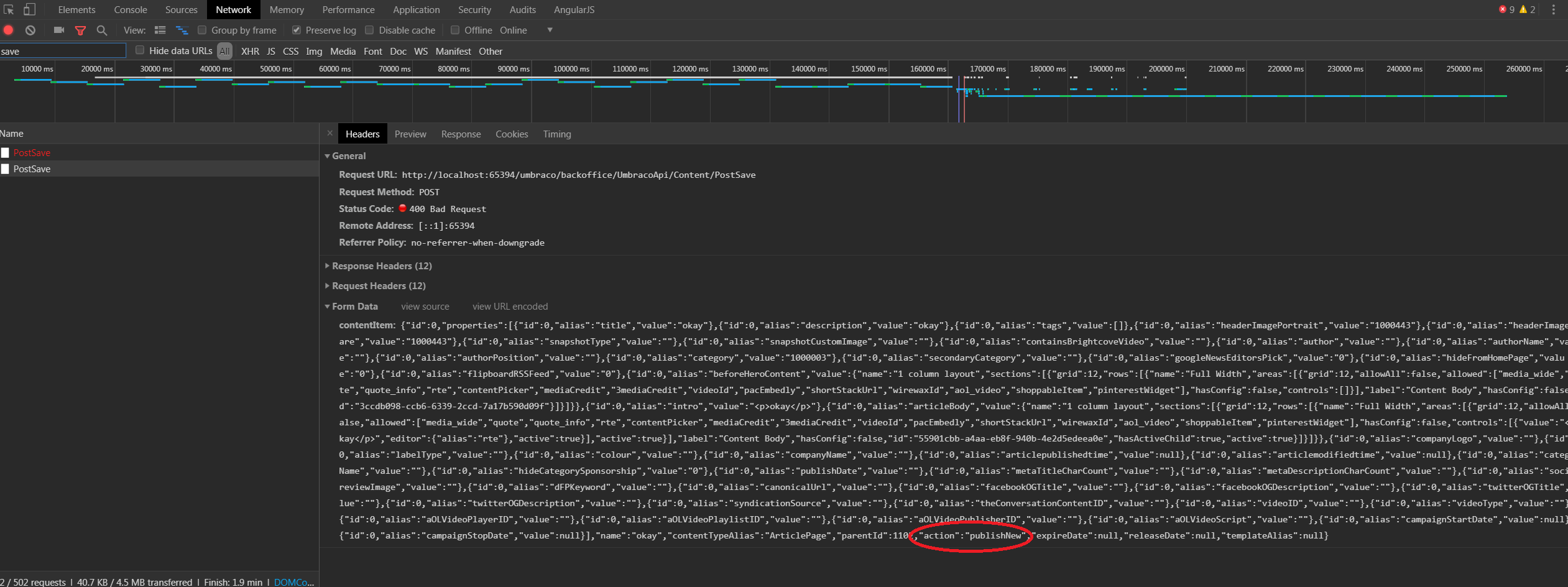Enable screenshot capture via camera icon

(x=58, y=30)
